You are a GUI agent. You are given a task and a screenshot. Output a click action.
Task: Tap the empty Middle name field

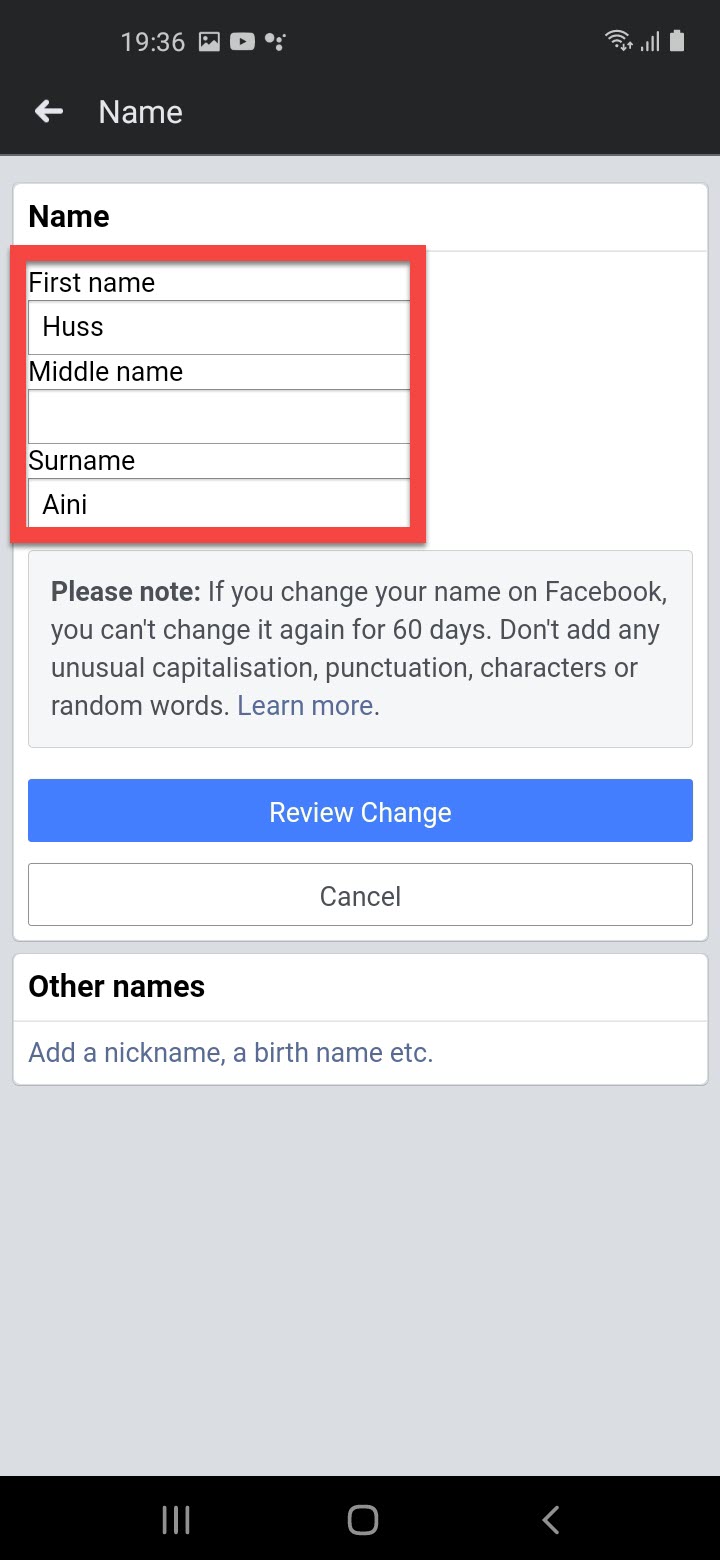pos(218,416)
